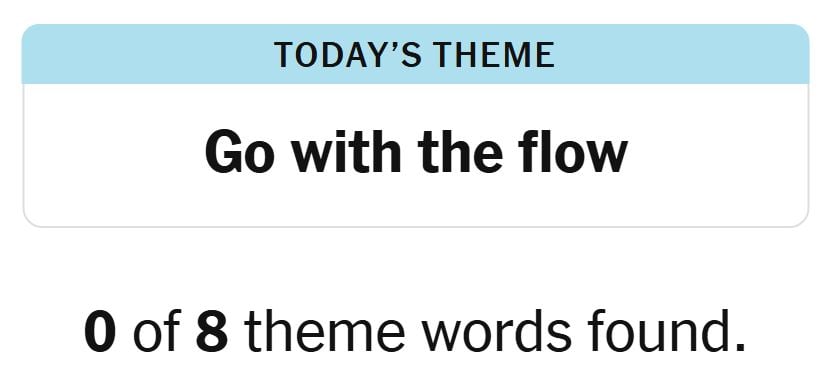
Task: Click empty blue area right of TODAY'S THEME
Action: (x=682, y=55)
